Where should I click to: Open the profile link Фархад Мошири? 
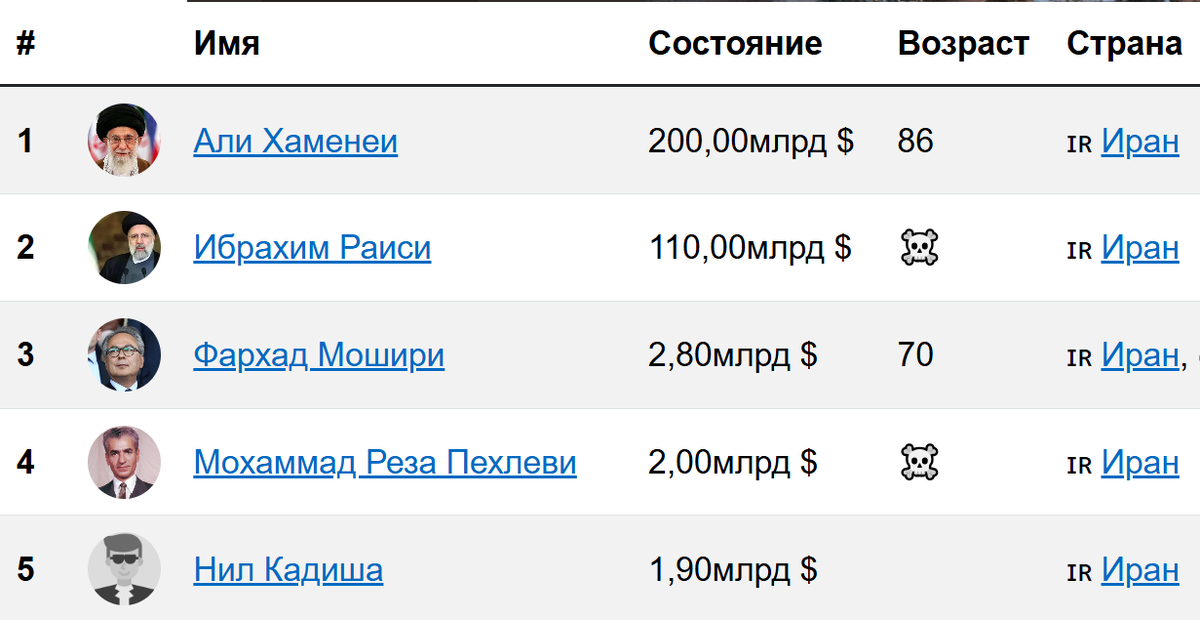(318, 355)
